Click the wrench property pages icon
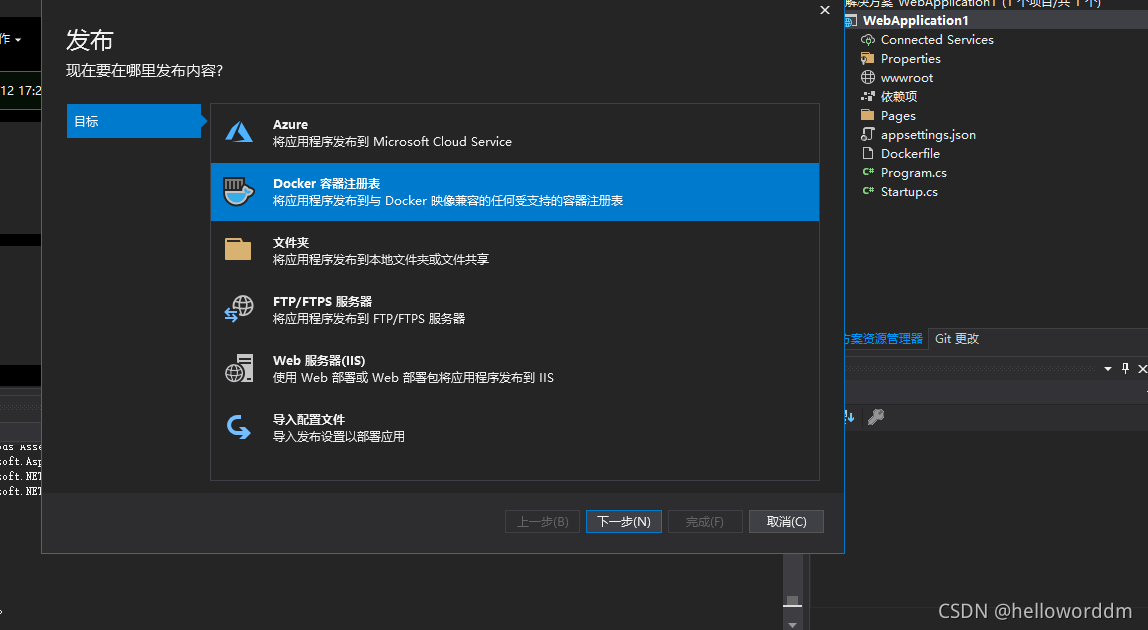Screen dimensions: 1148x630 click(x=876, y=417)
